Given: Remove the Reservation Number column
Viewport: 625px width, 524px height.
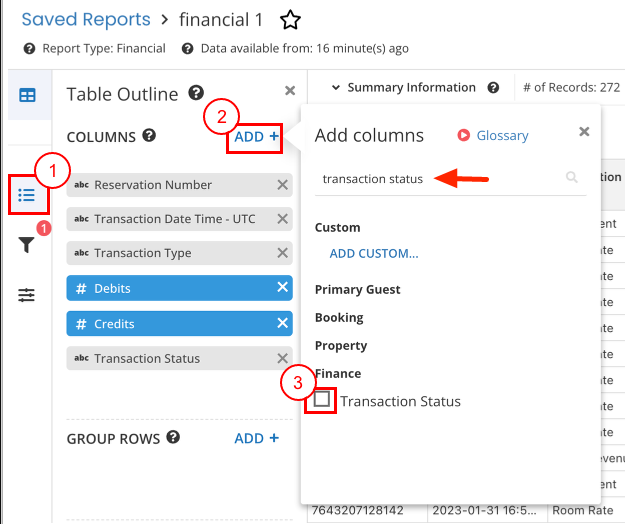Looking at the screenshot, I should (282, 185).
